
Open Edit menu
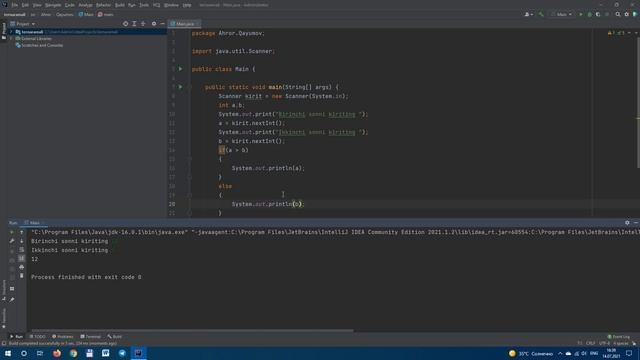[25, 5]
